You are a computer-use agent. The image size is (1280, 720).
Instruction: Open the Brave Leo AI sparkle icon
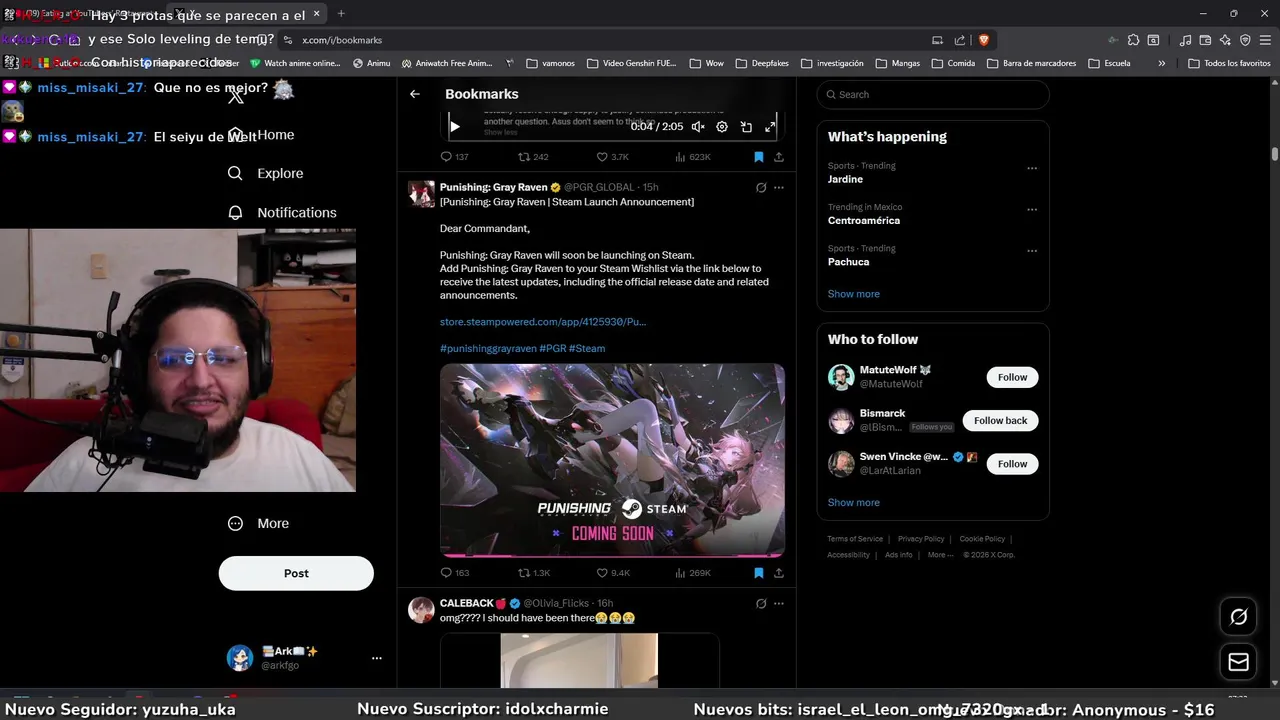[1225, 40]
